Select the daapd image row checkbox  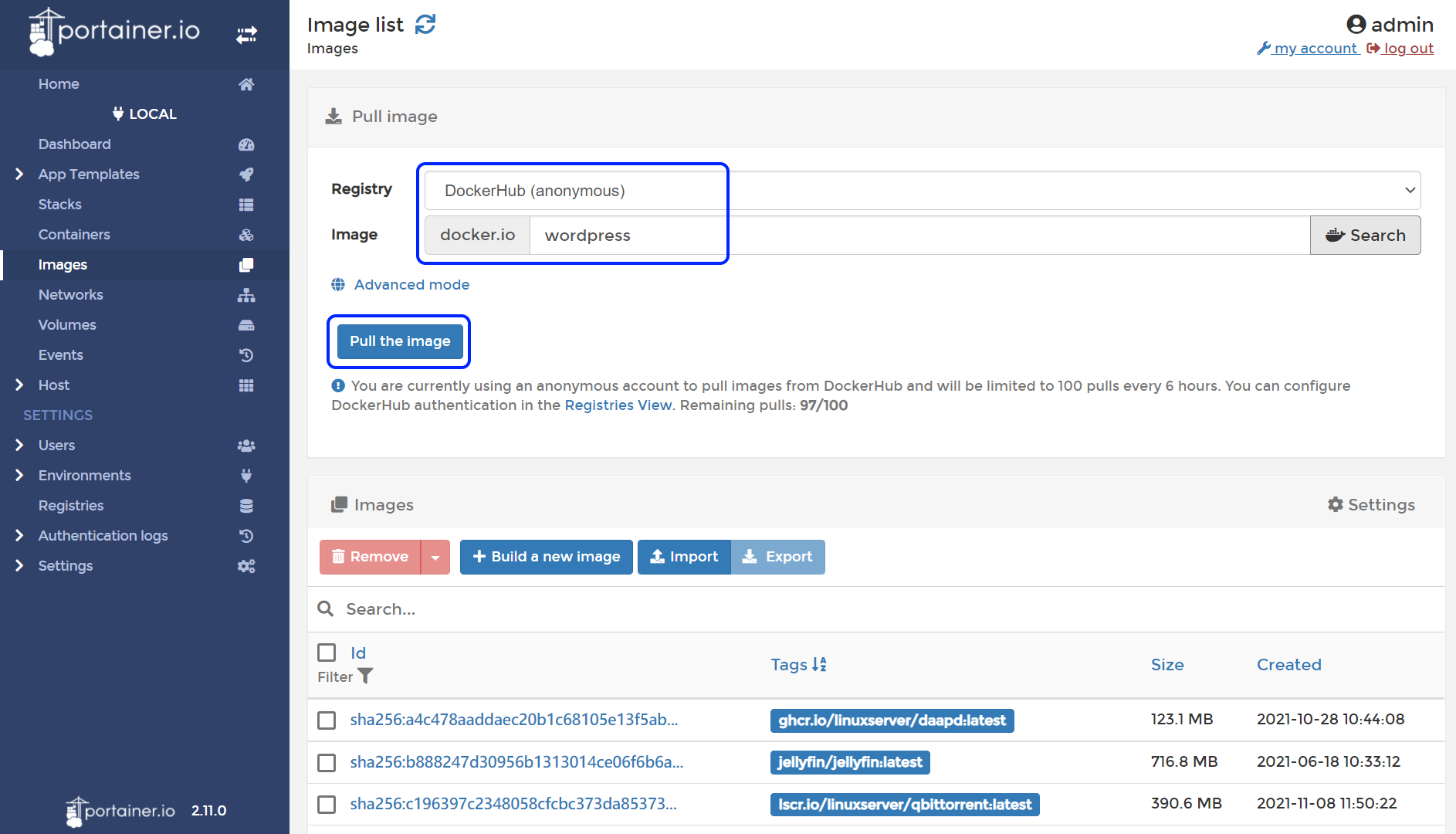(x=327, y=720)
